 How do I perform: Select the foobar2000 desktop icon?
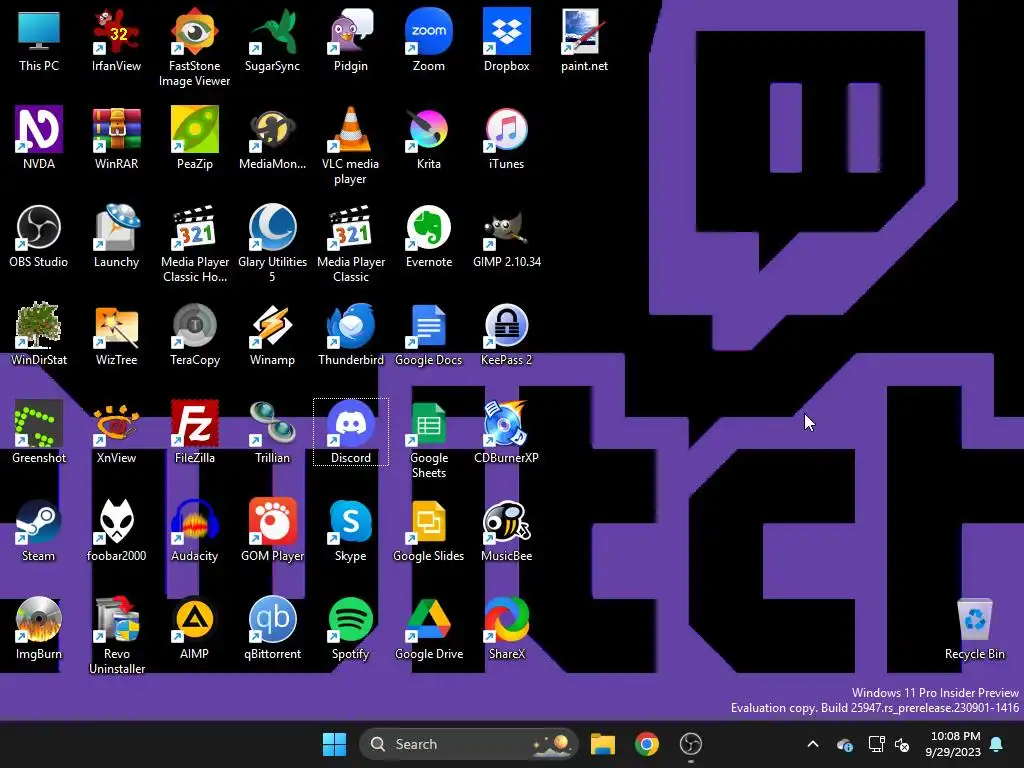pyautogui.click(x=116, y=530)
